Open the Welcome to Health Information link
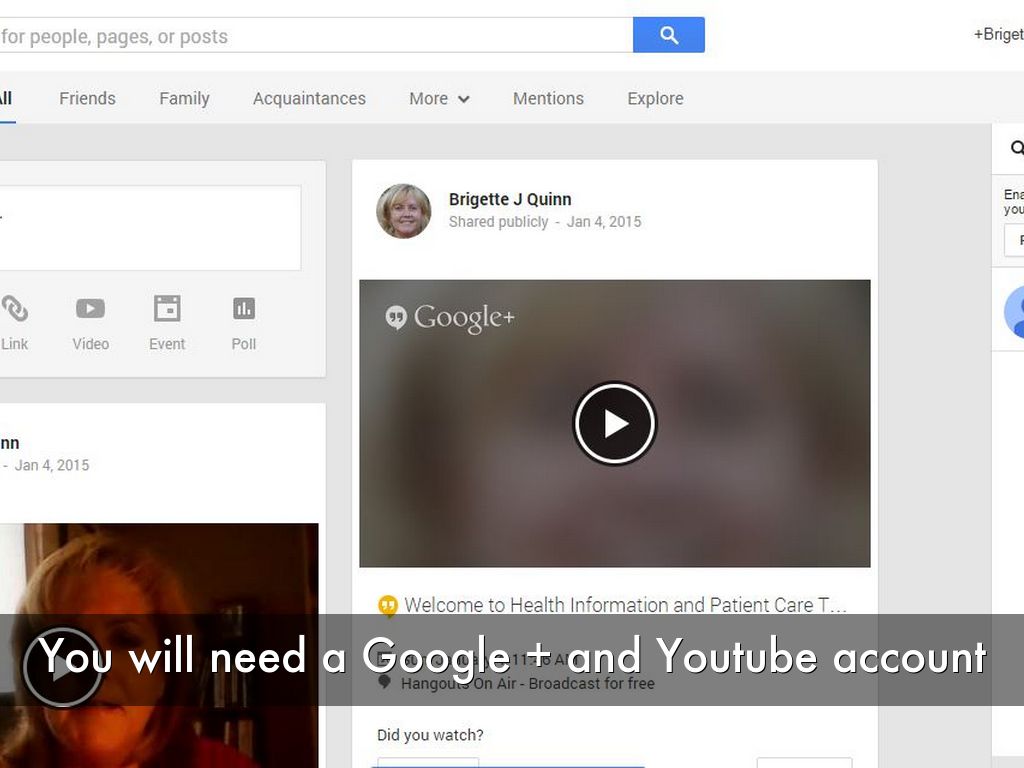Screen dimensions: 1024x768 pos(625,605)
